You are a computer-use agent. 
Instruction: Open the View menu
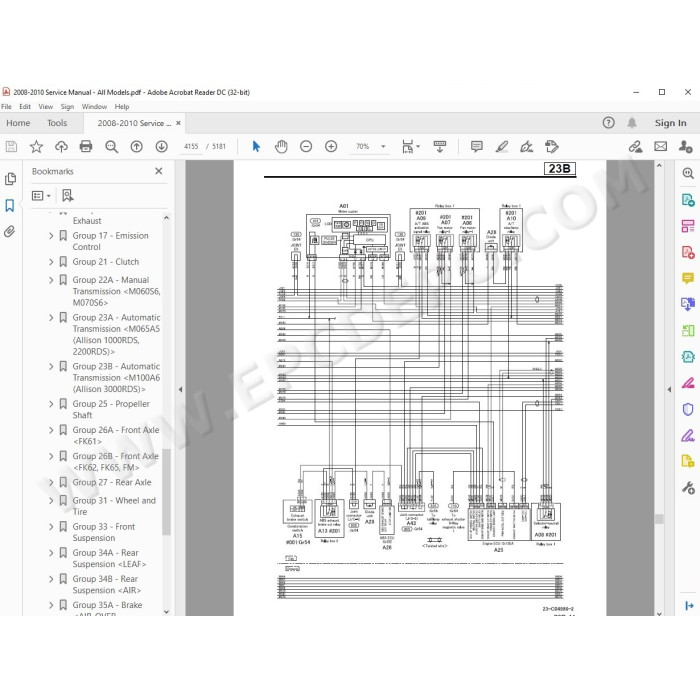coord(46,107)
